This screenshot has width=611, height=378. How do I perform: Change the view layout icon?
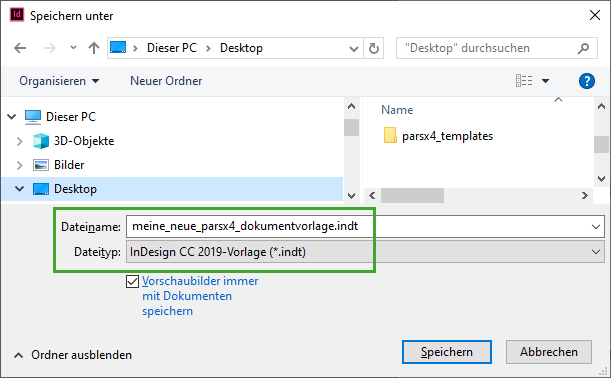click(x=524, y=81)
